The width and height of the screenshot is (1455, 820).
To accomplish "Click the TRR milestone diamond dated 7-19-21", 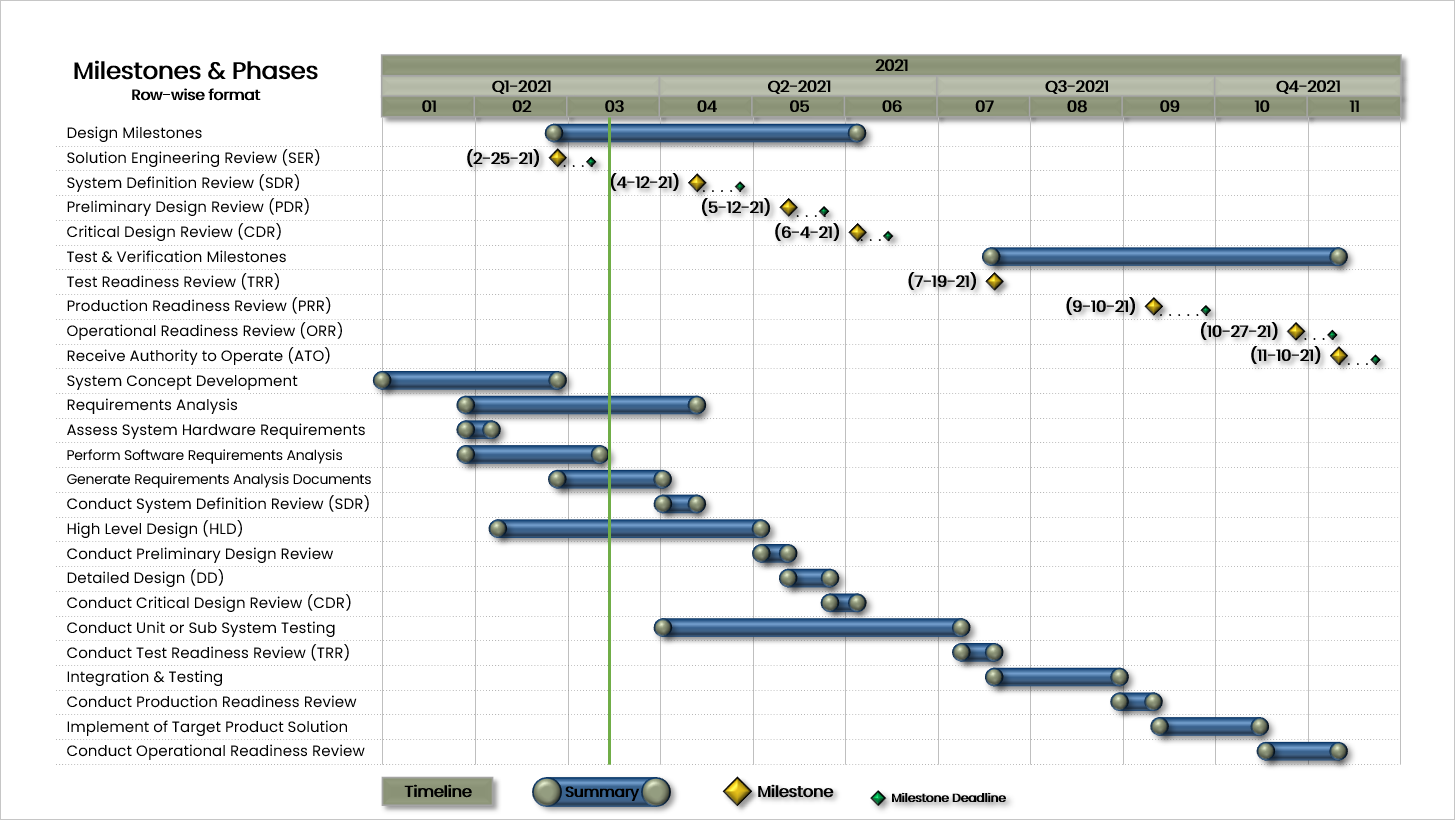I will tap(994, 282).
